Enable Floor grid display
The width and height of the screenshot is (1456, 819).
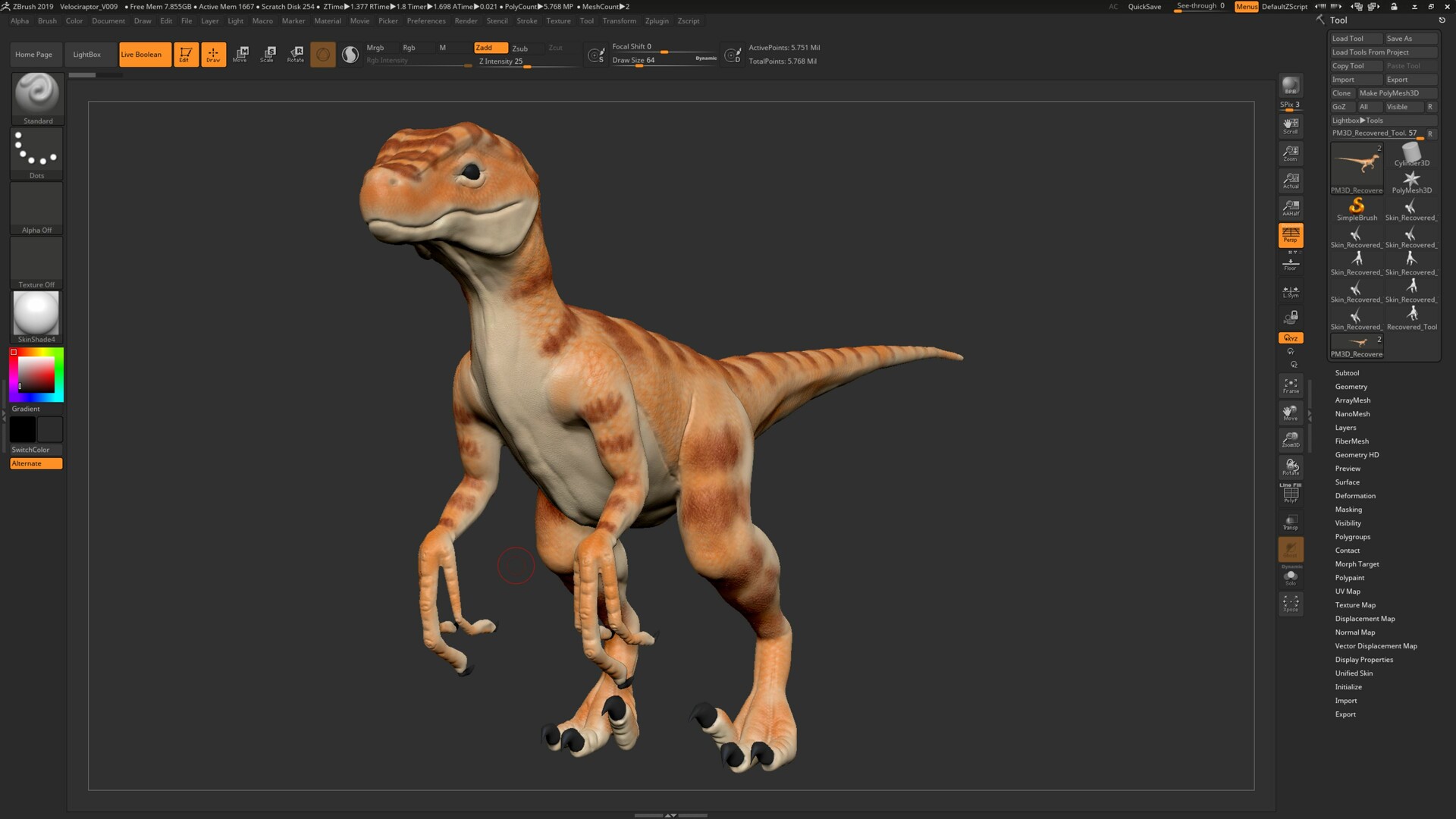pos(1291,263)
